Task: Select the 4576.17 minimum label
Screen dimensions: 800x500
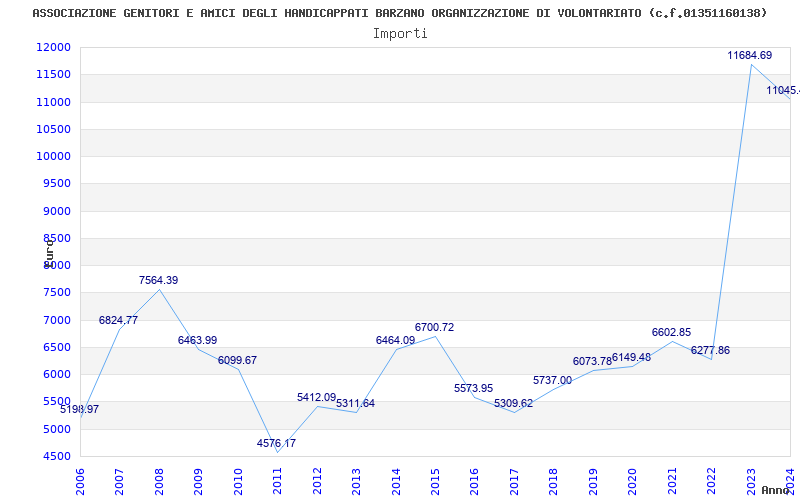Action: tap(276, 443)
